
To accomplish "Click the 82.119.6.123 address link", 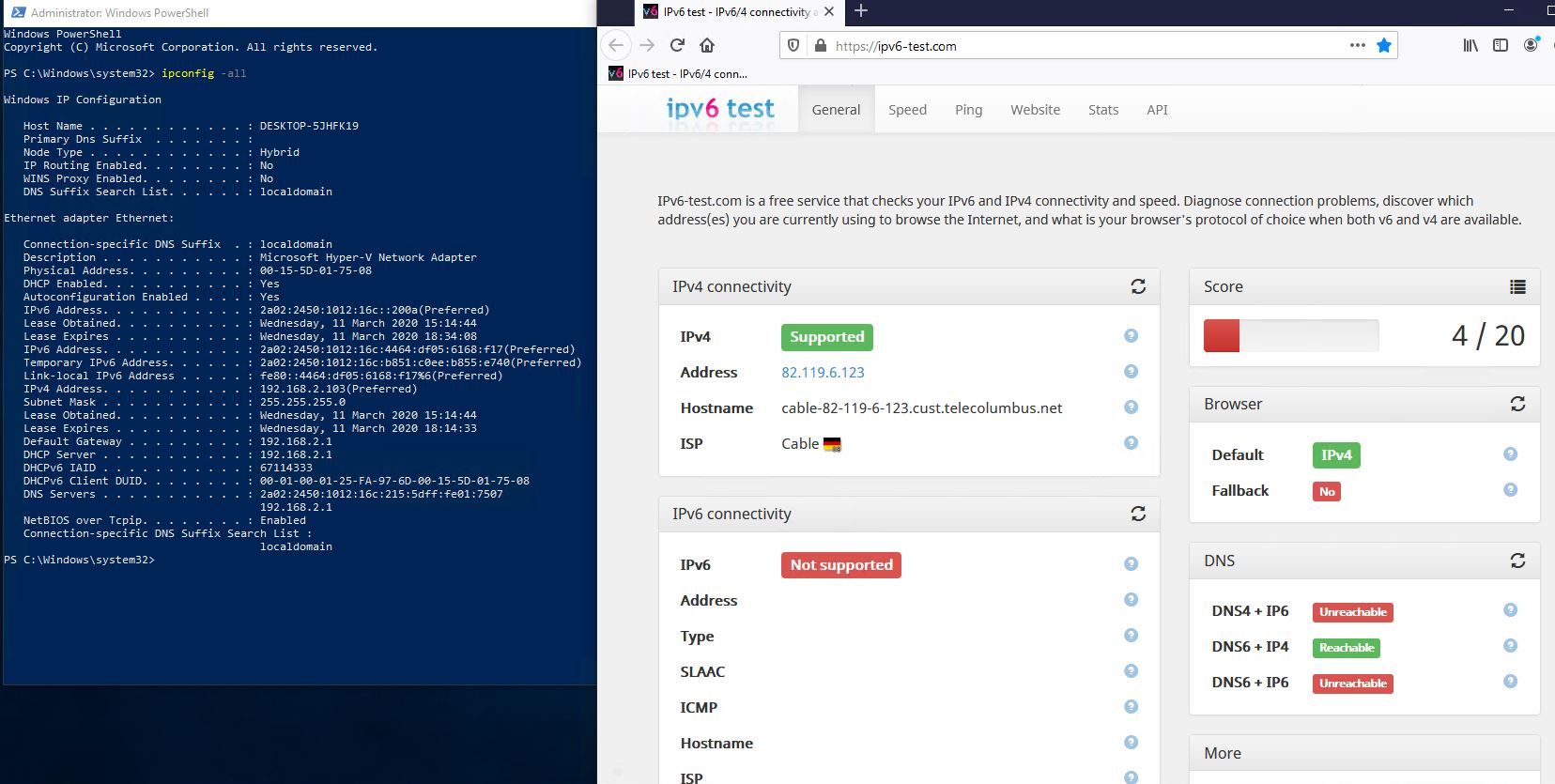I will pyautogui.click(x=823, y=373).
